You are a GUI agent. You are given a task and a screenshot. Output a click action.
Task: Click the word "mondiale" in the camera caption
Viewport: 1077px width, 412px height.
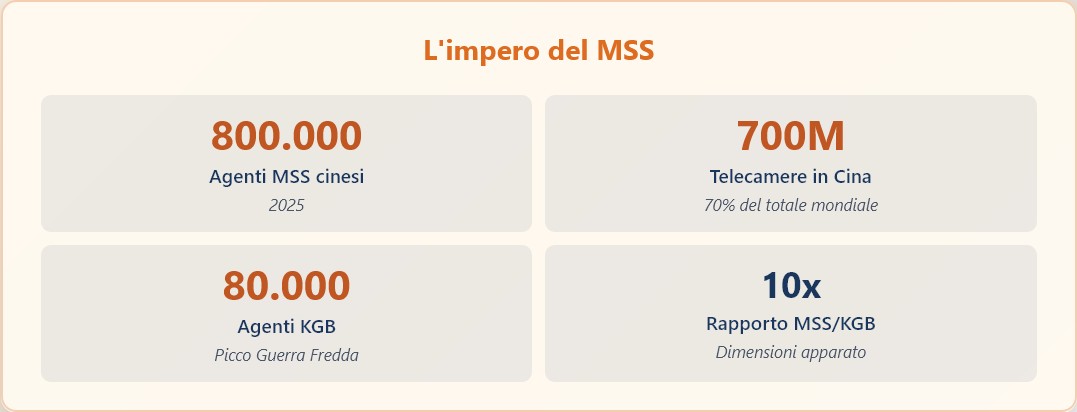pyautogui.click(x=845, y=206)
